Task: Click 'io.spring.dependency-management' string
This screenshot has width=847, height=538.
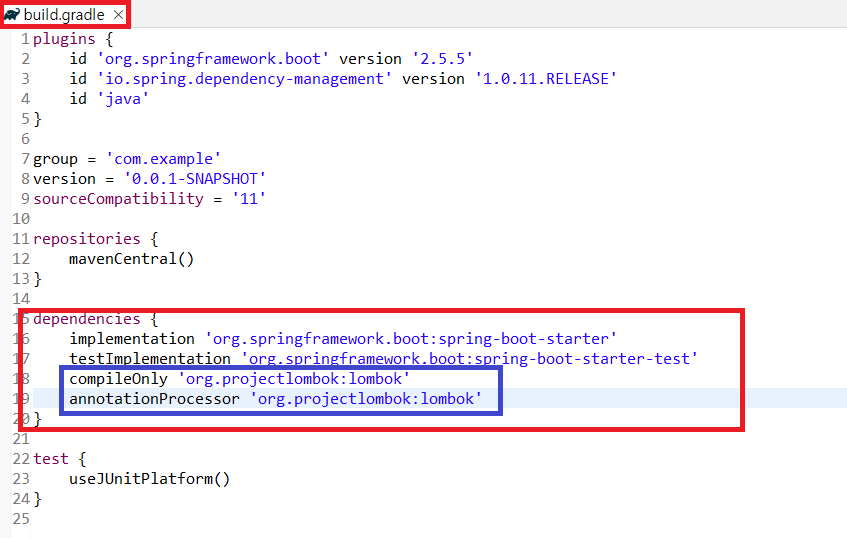Action: 244,79
